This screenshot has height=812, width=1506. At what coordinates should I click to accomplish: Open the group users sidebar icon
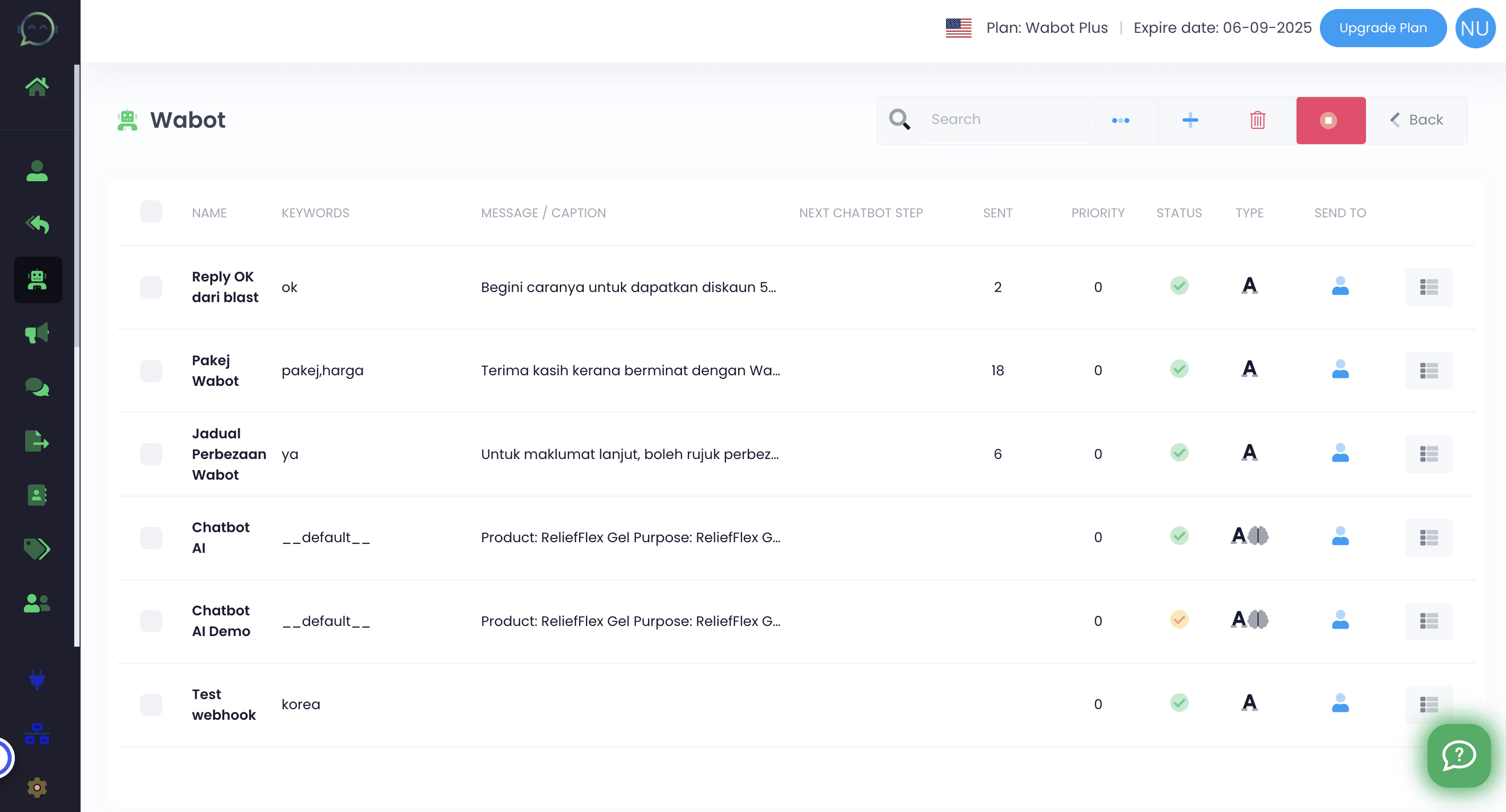(37, 603)
